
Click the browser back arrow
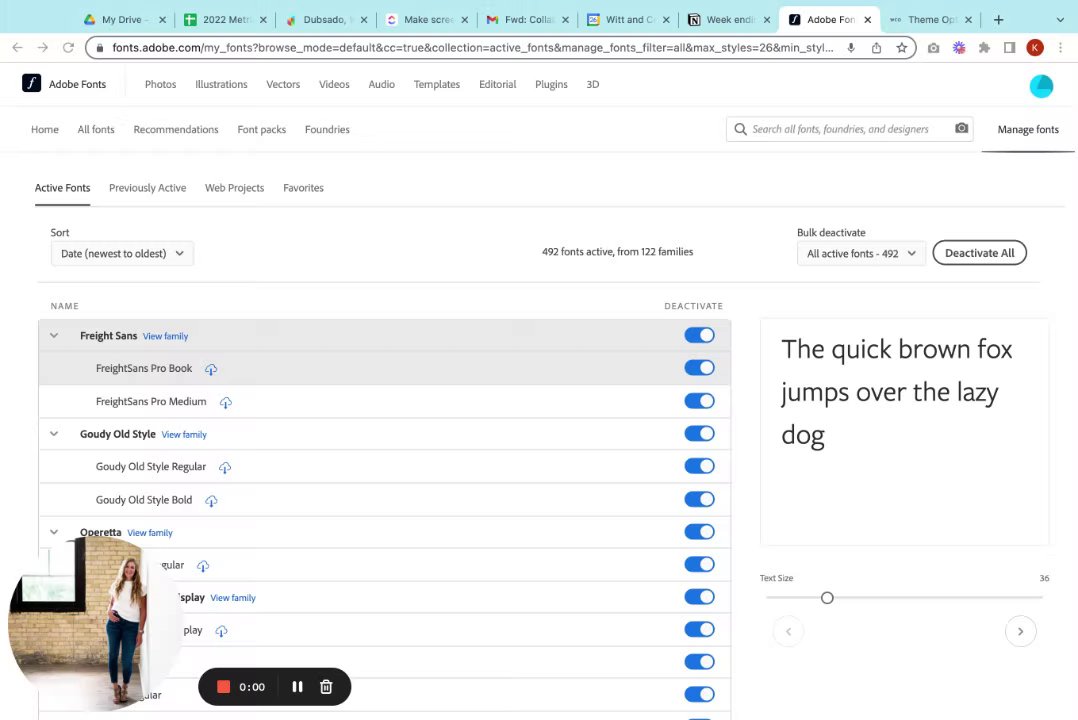click(17, 47)
